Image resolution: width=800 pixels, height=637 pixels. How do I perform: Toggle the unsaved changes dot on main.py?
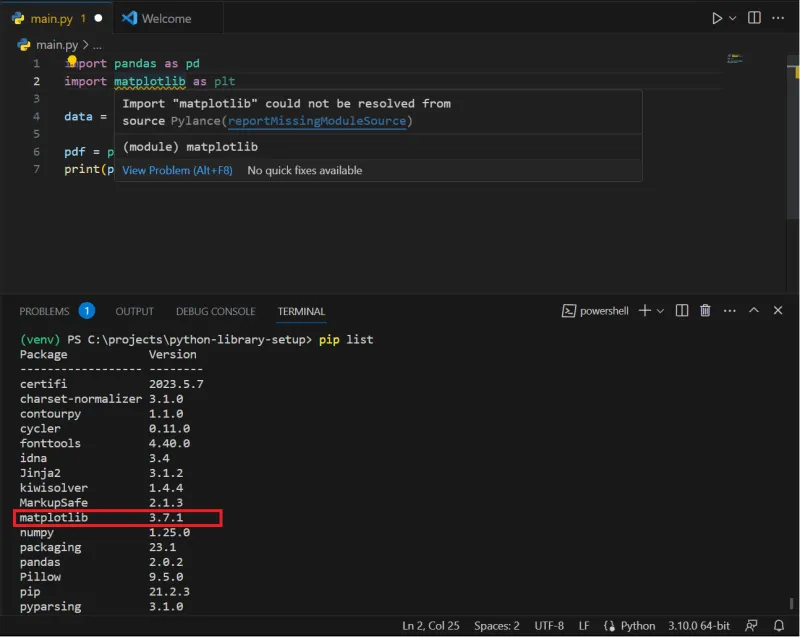[x=97, y=17]
